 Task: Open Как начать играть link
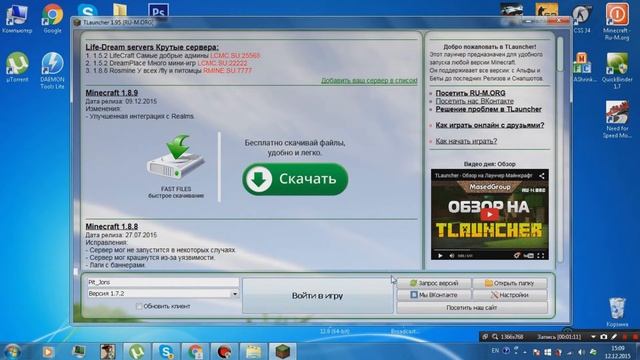pos(466,141)
